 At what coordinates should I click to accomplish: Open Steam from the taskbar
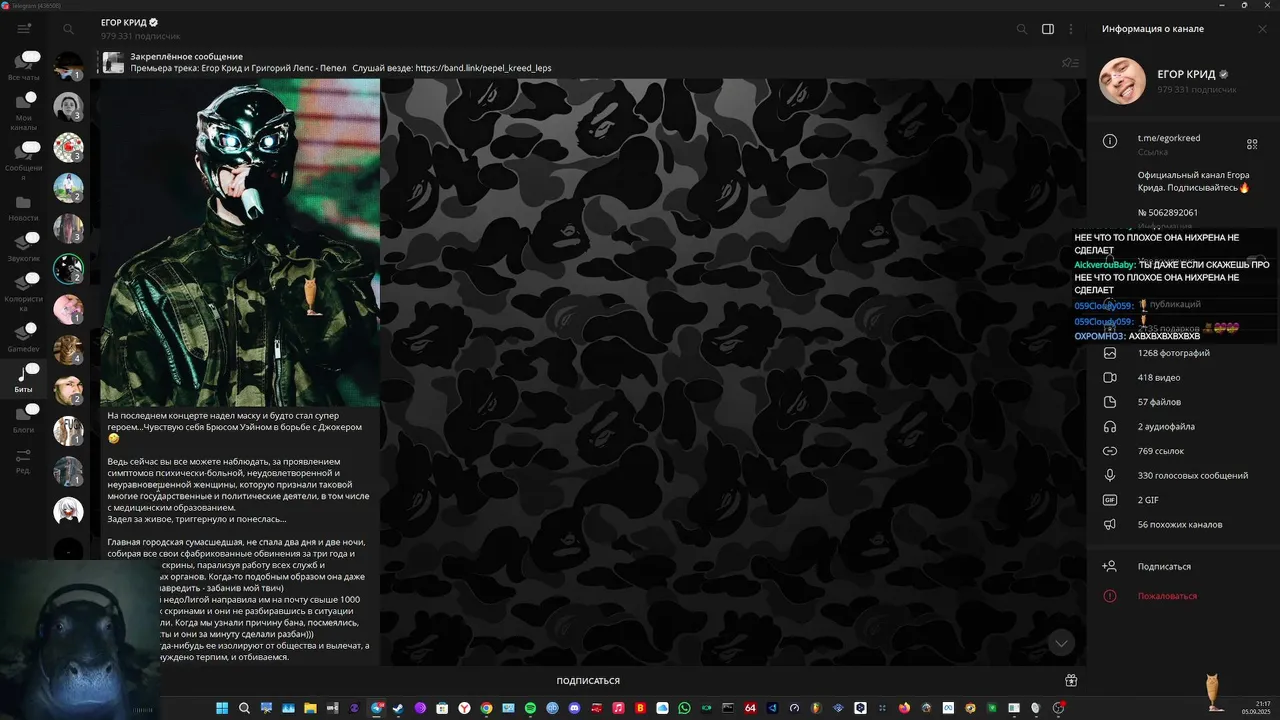(x=398, y=708)
